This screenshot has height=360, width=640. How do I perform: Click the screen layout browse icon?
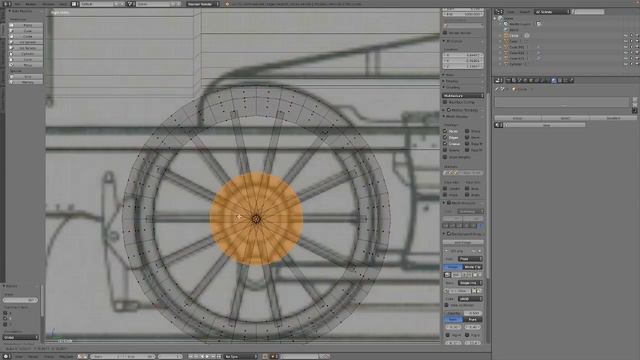pos(75,4)
